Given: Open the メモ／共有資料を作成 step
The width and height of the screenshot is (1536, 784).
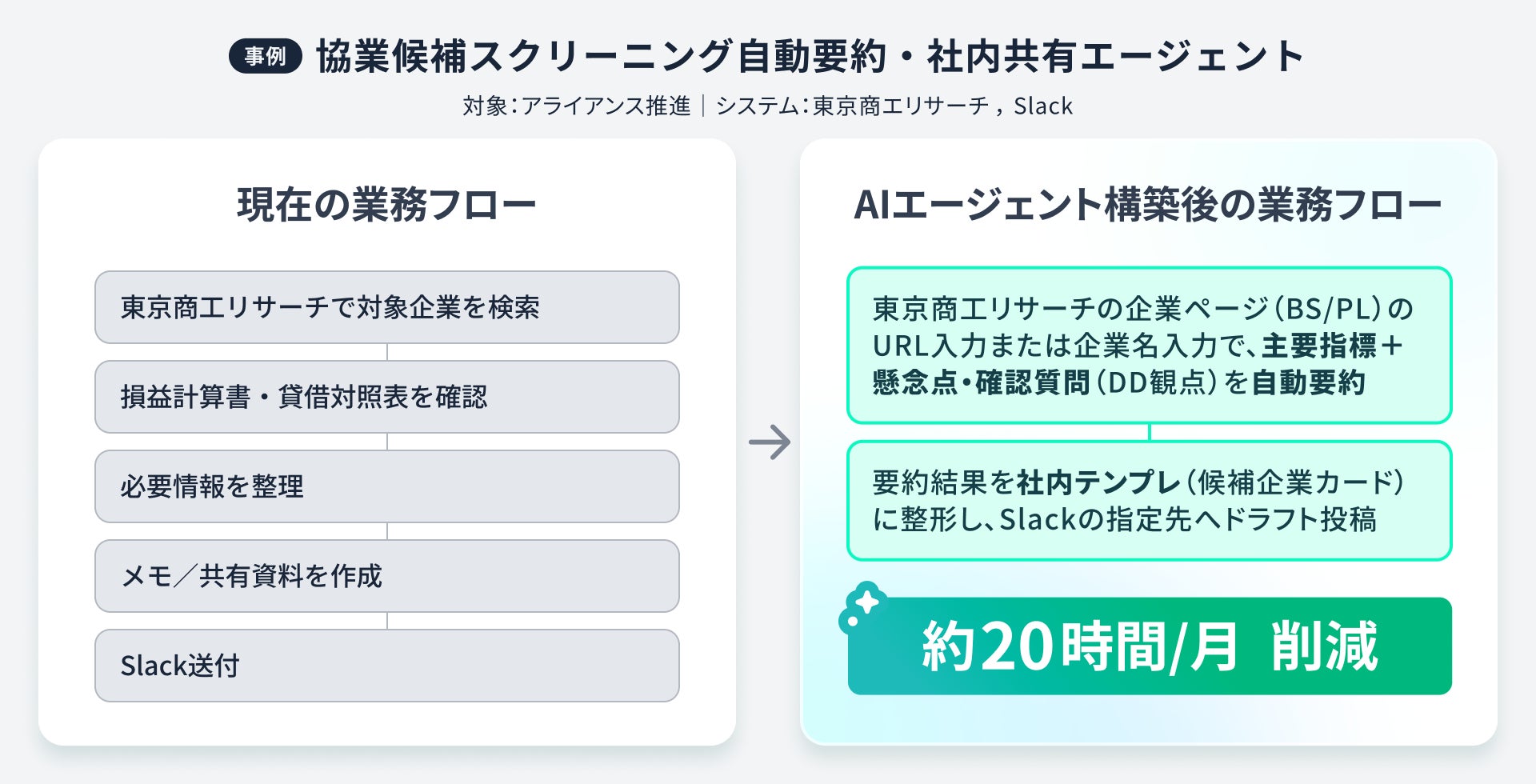Looking at the screenshot, I should pyautogui.click(x=387, y=576).
